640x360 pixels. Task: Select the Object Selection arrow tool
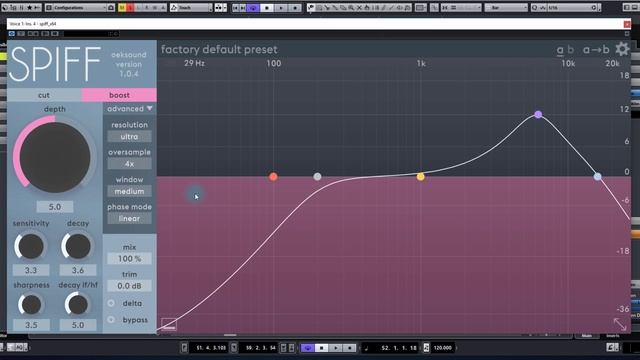[311, 8]
